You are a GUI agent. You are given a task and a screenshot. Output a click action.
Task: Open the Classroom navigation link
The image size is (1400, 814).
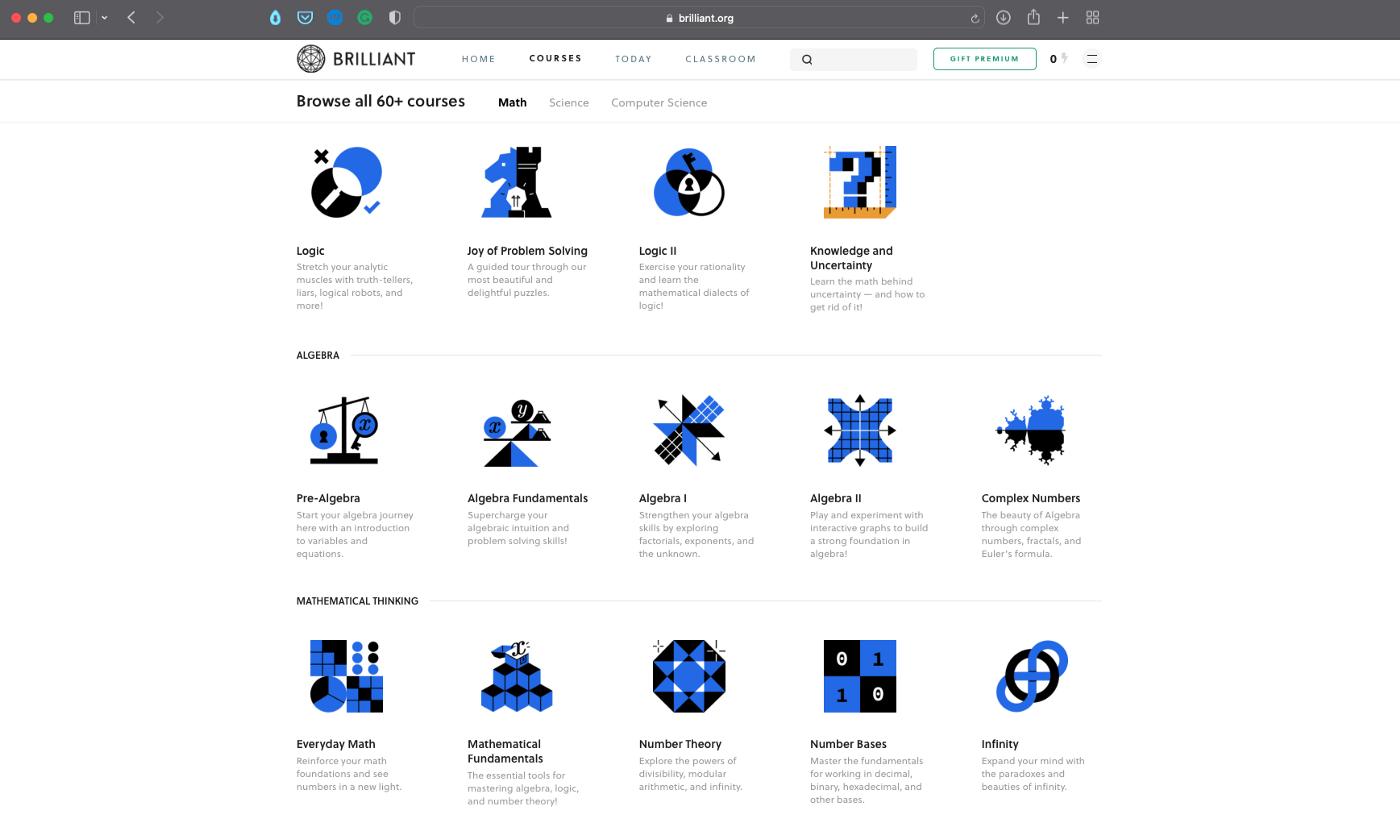click(720, 59)
